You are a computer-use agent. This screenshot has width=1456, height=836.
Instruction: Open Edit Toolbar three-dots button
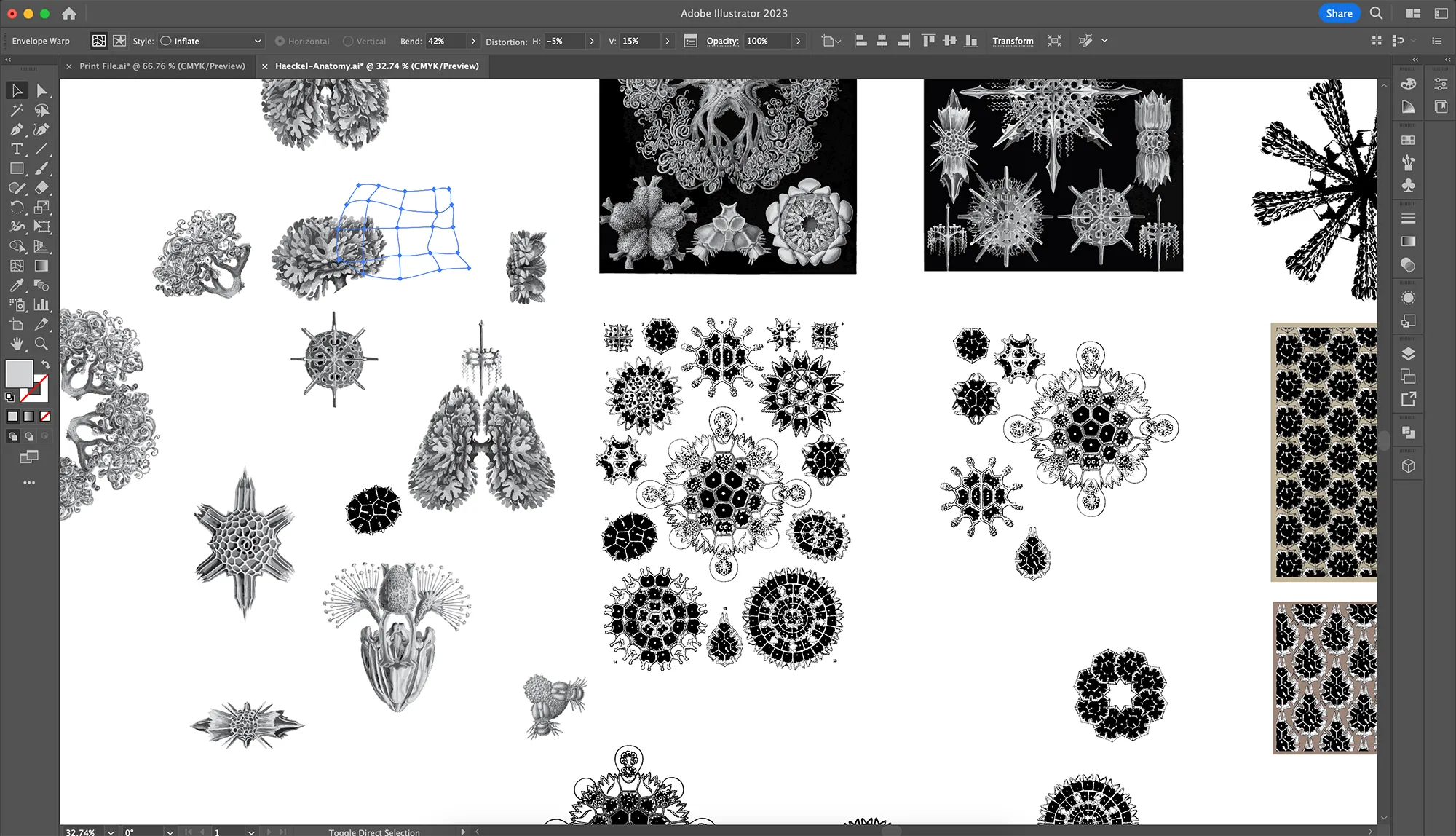(x=29, y=483)
